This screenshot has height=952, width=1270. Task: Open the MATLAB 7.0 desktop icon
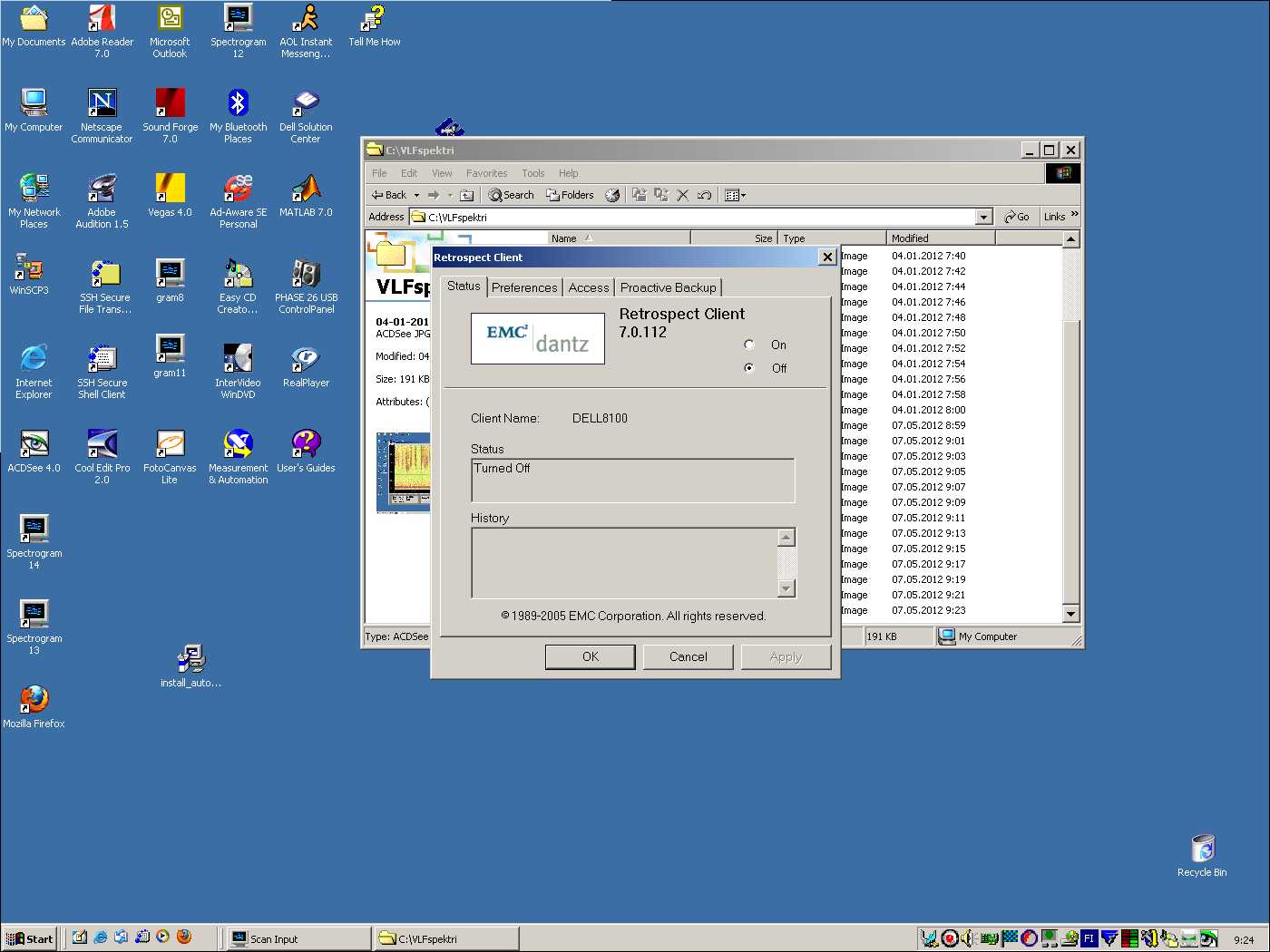pos(306,196)
